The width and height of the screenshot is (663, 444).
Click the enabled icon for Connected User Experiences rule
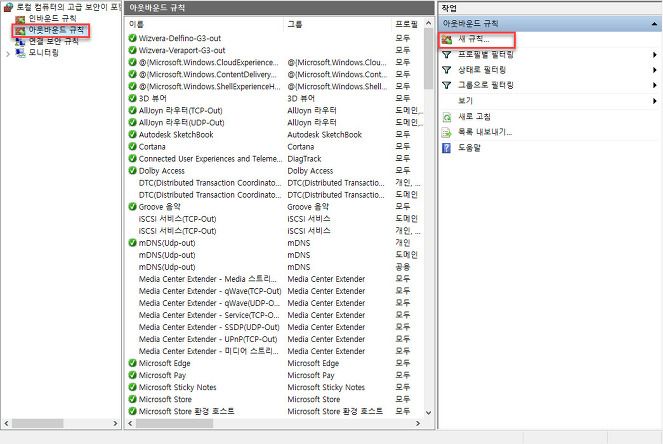coord(132,159)
